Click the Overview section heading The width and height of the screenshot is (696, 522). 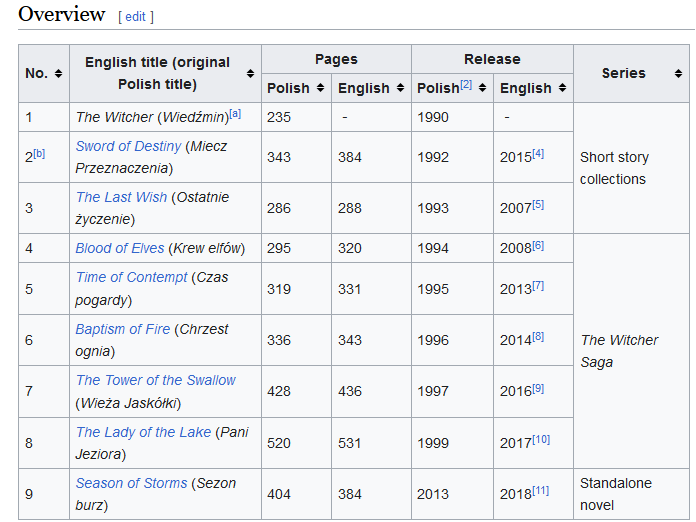pyautogui.click(x=62, y=14)
